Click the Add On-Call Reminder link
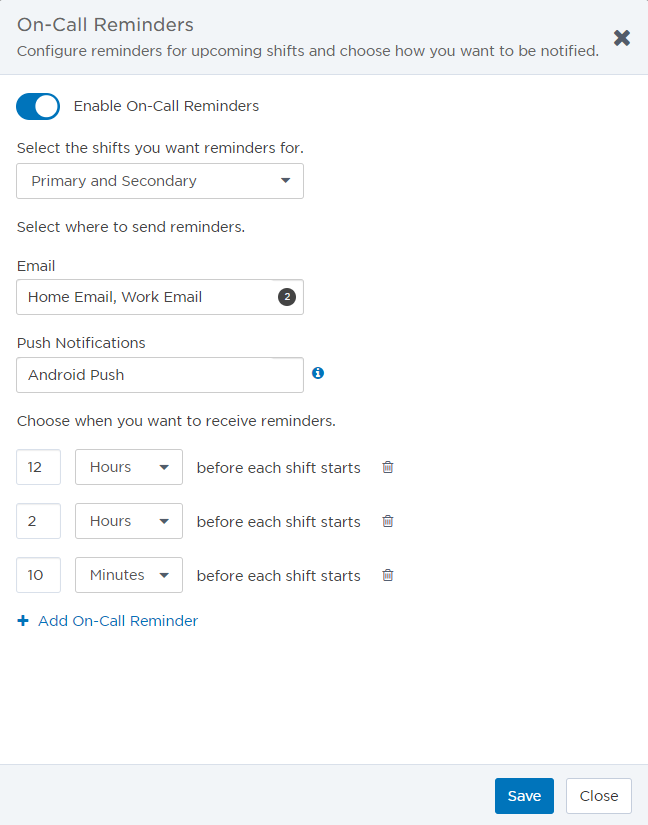 [x=118, y=621]
